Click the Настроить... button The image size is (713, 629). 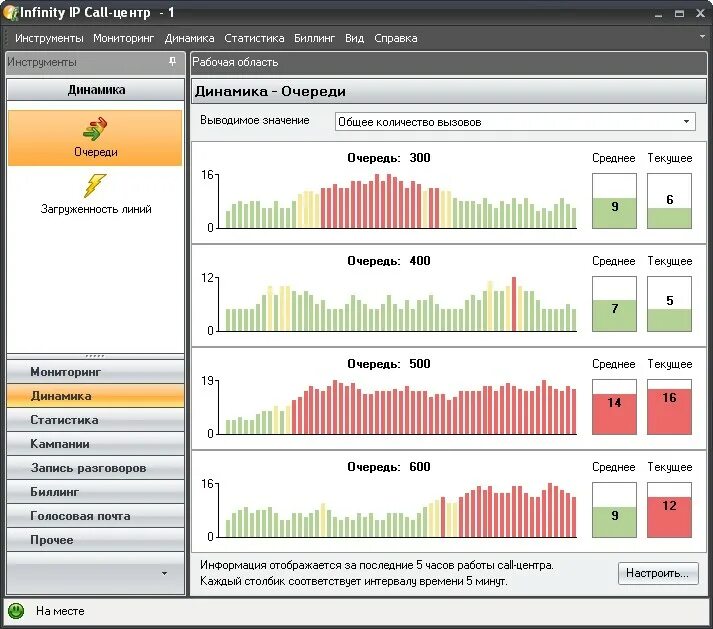click(658, 573)
